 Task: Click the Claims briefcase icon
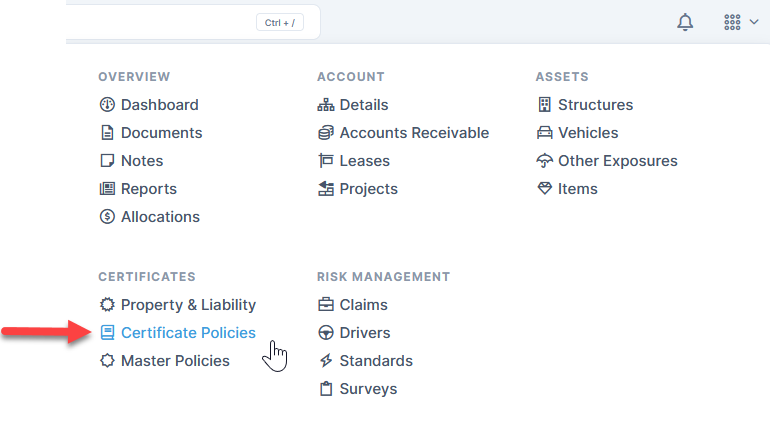(x=326, y=305)
